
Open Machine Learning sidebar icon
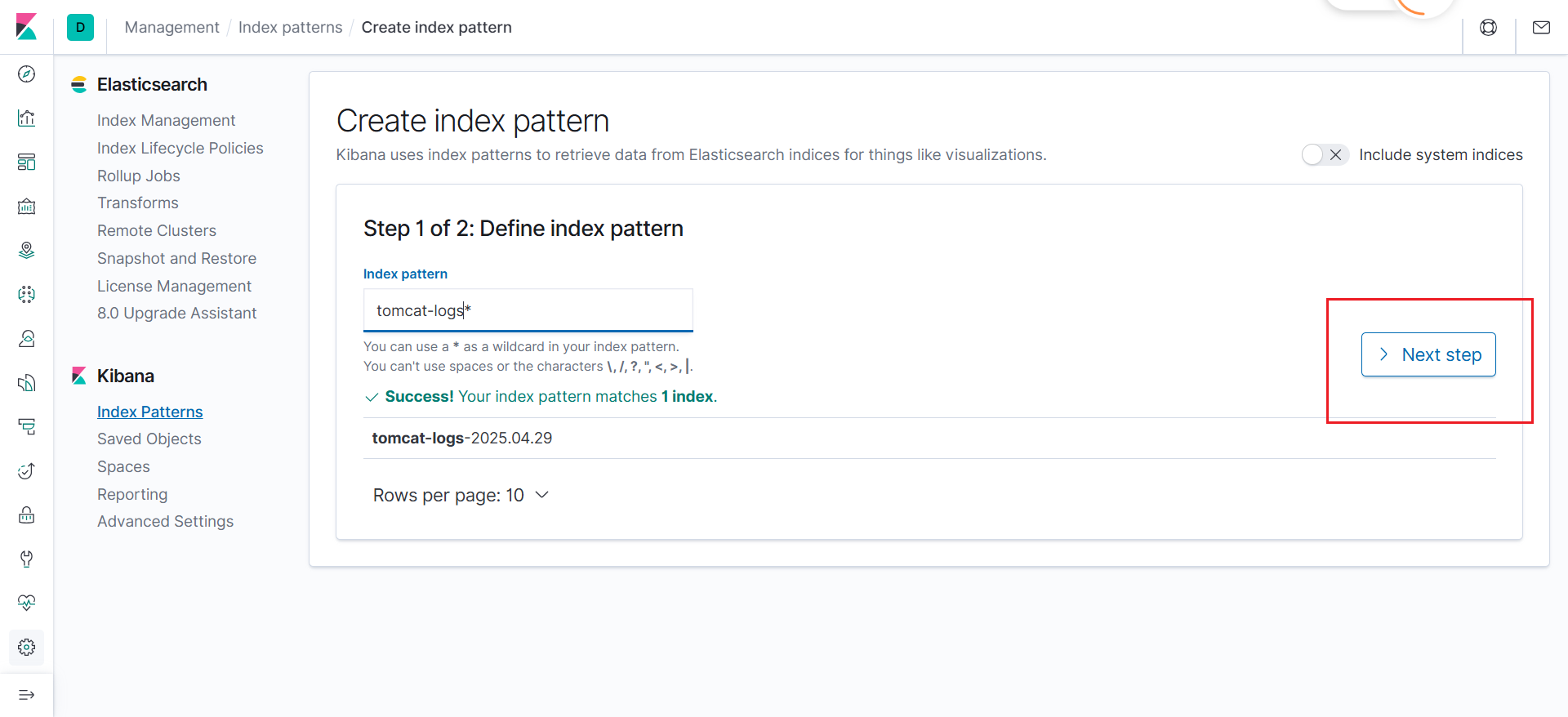pyautogui.click(x=26, y=295)
